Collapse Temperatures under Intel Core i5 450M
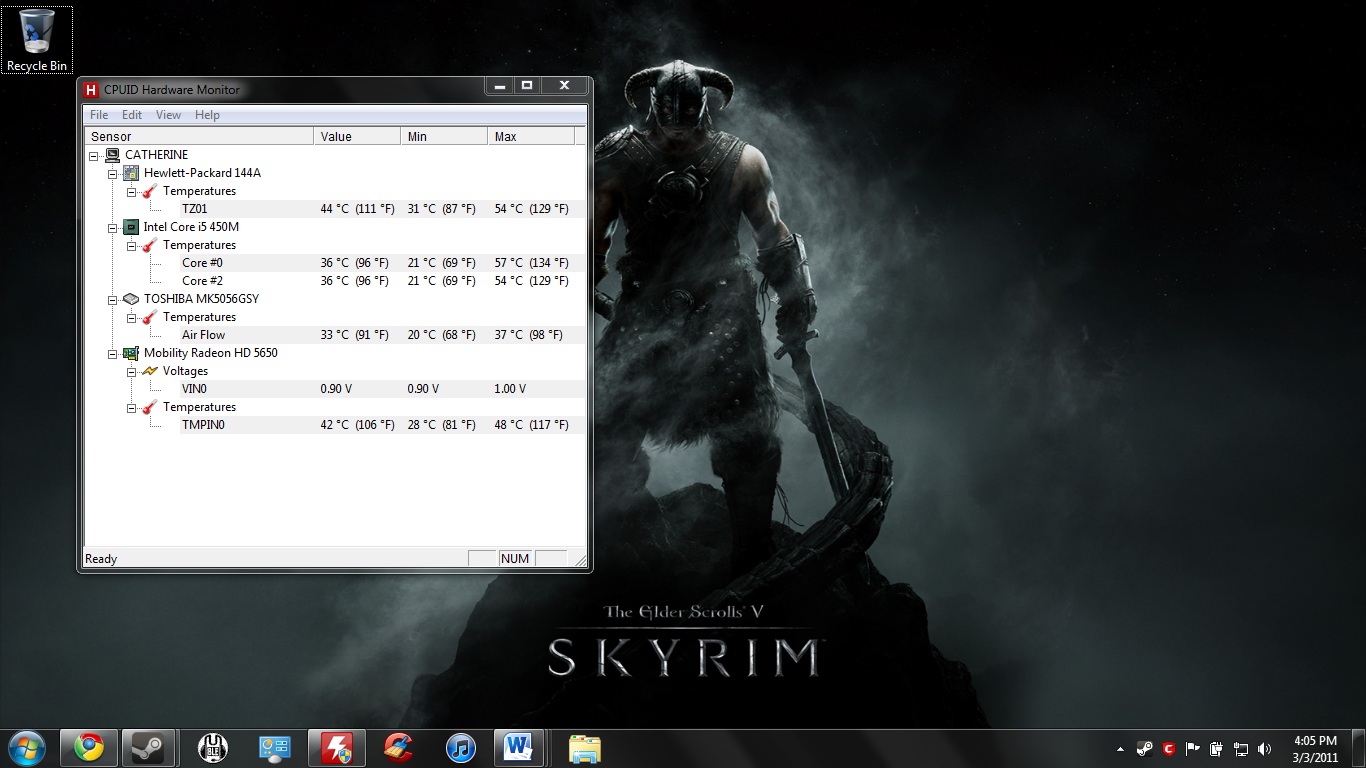Viewport: 1366px width, 768px height. [132, 245]
